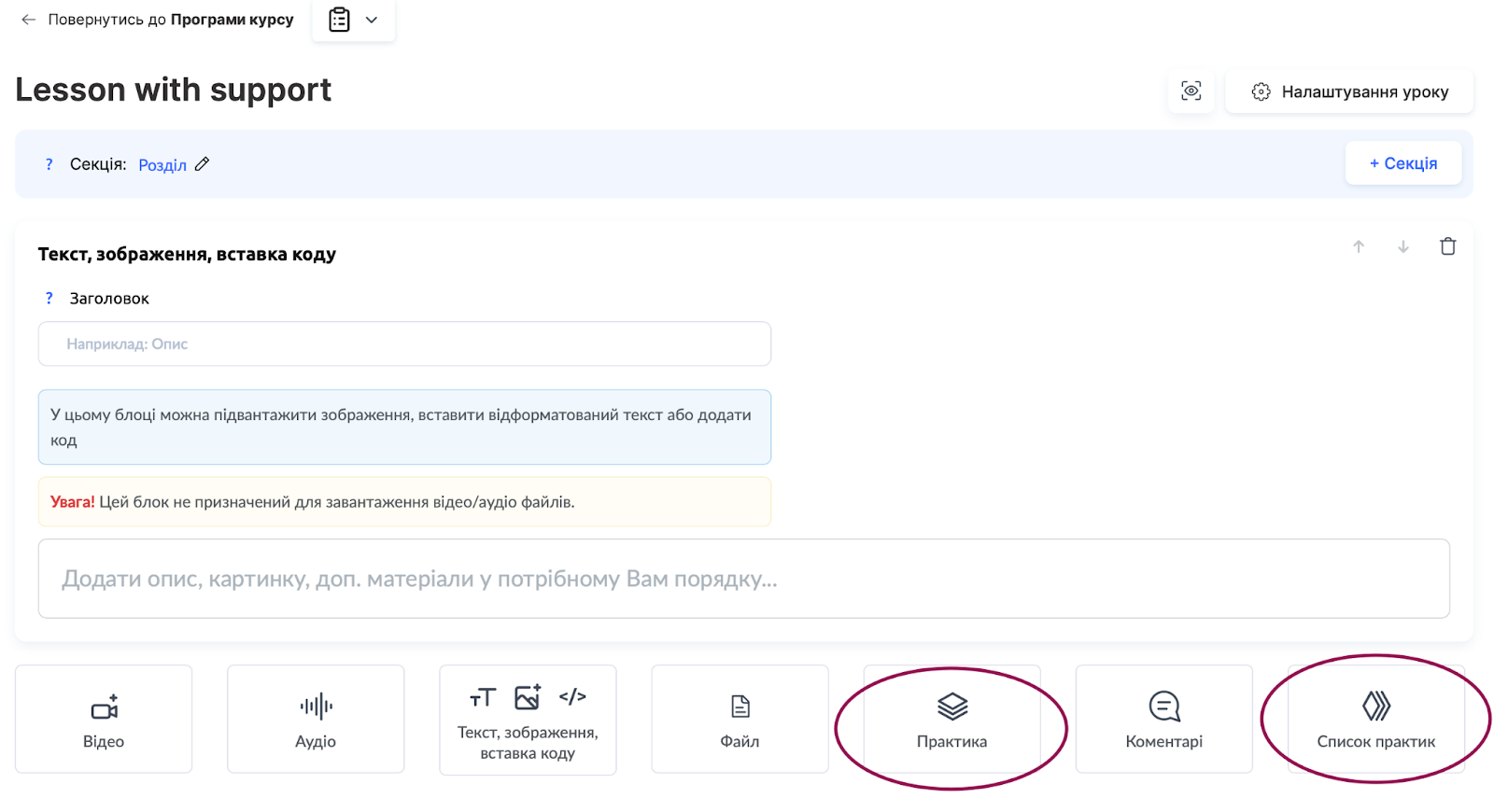The image size is (1494, 812).
Task: Add a Коментарі block
Action: 1163,719
